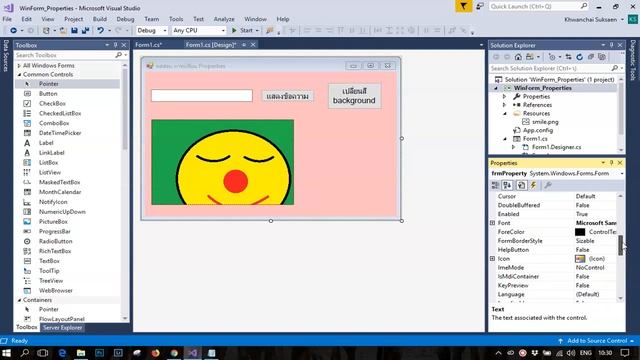
Task: Click the Save icon in toolbar
Action: [x=74, y=30]
